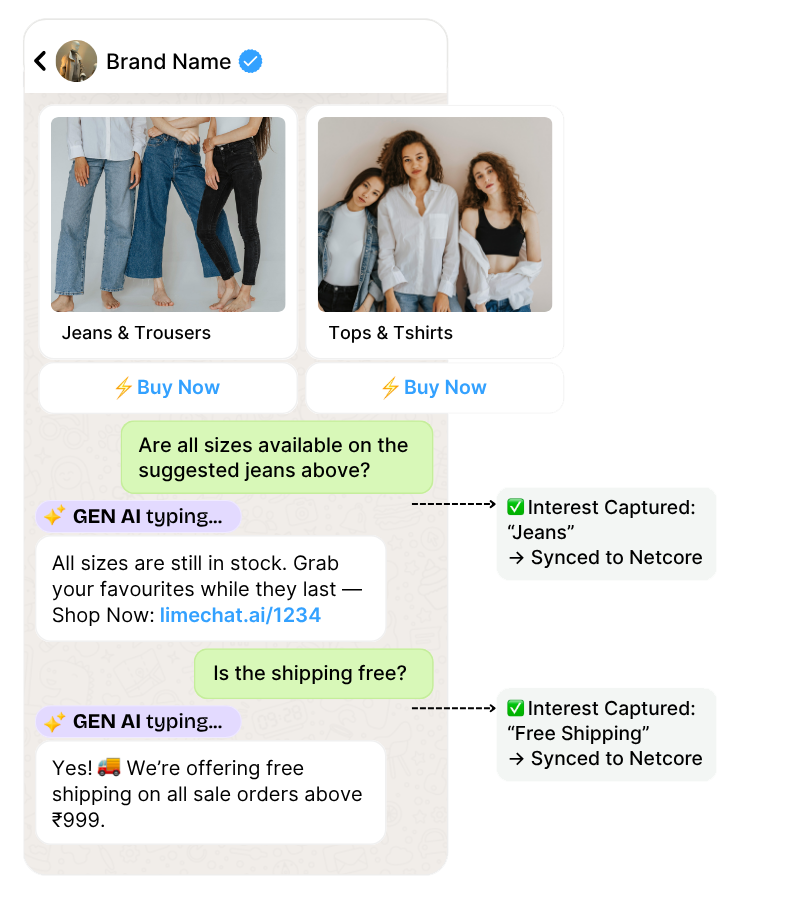
Task: Click sparkle icon above the ₹999 reply
Action: click(55, 721)
